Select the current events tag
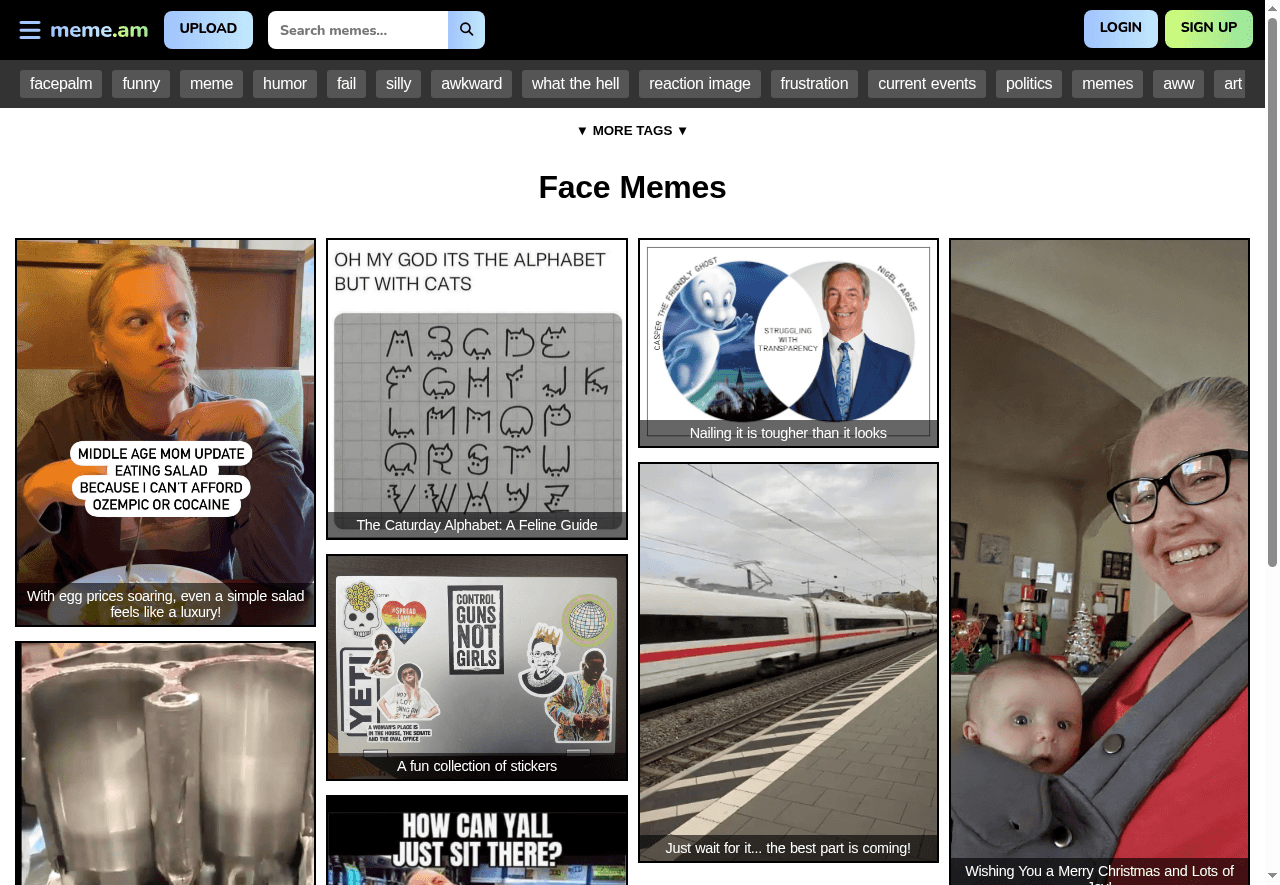Viewport: 1280px width, 885px height. click(926, 84)
